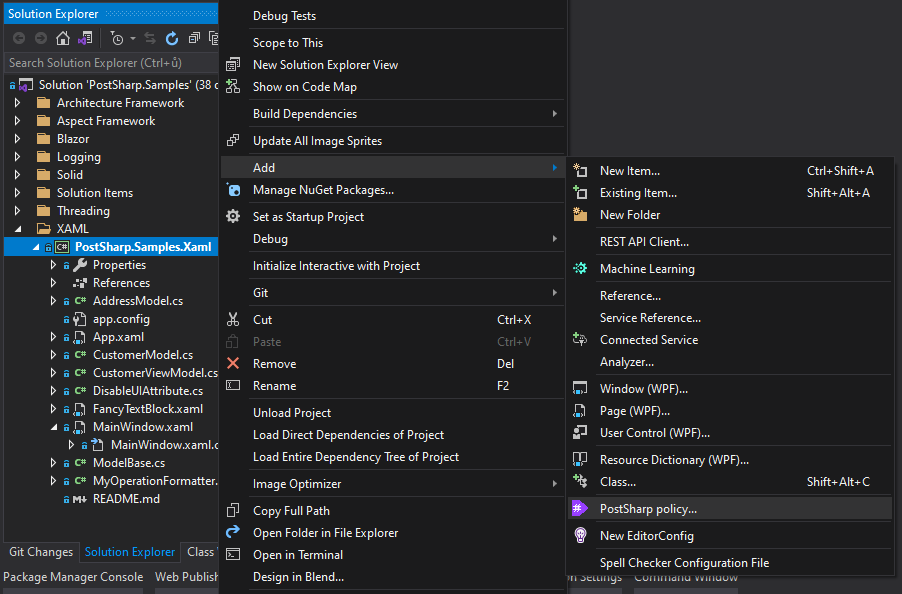The width and height of the screenshot is (902, 594).
Task: Open the Pending Changes Filter dropdown arrow
Action: click(x=133, y=39)
